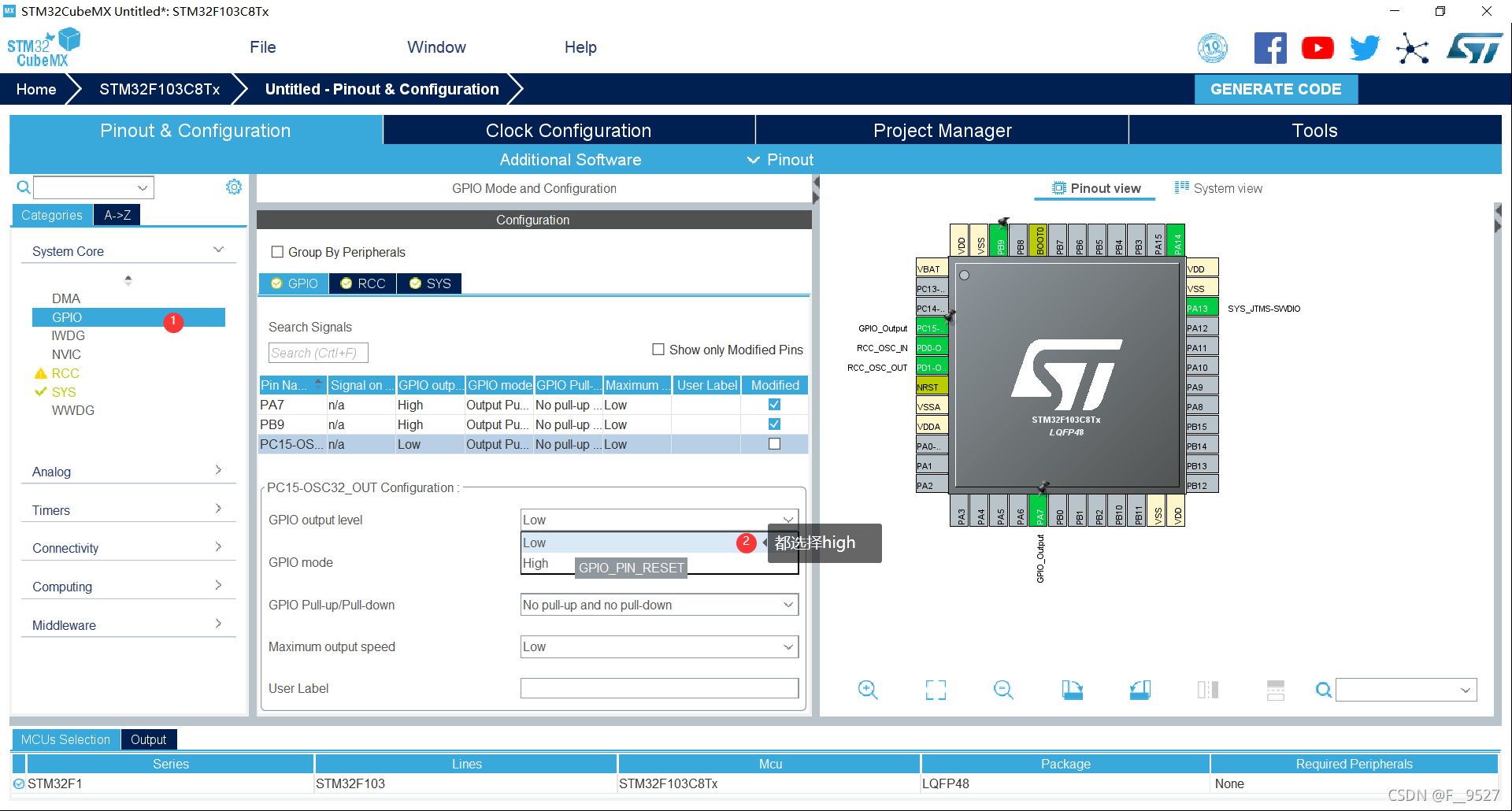Click the BOOT0 pin on the chip

1039,240
